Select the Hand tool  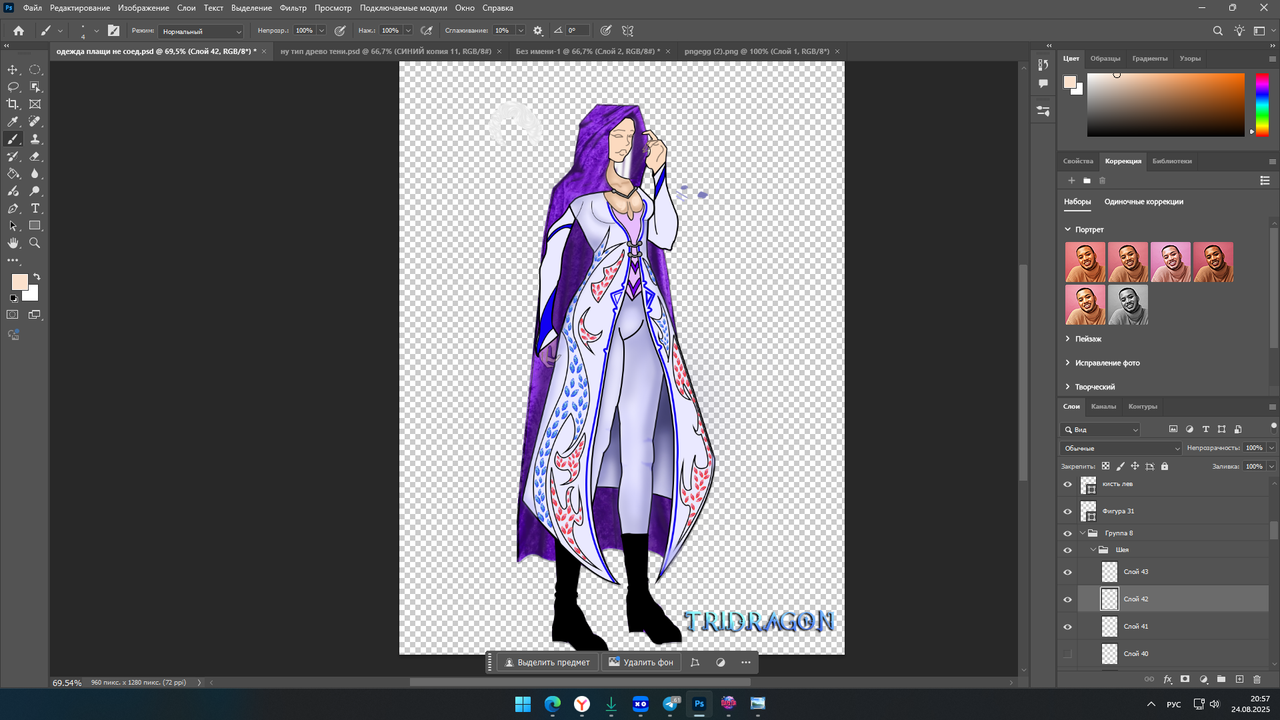[13, 243]
